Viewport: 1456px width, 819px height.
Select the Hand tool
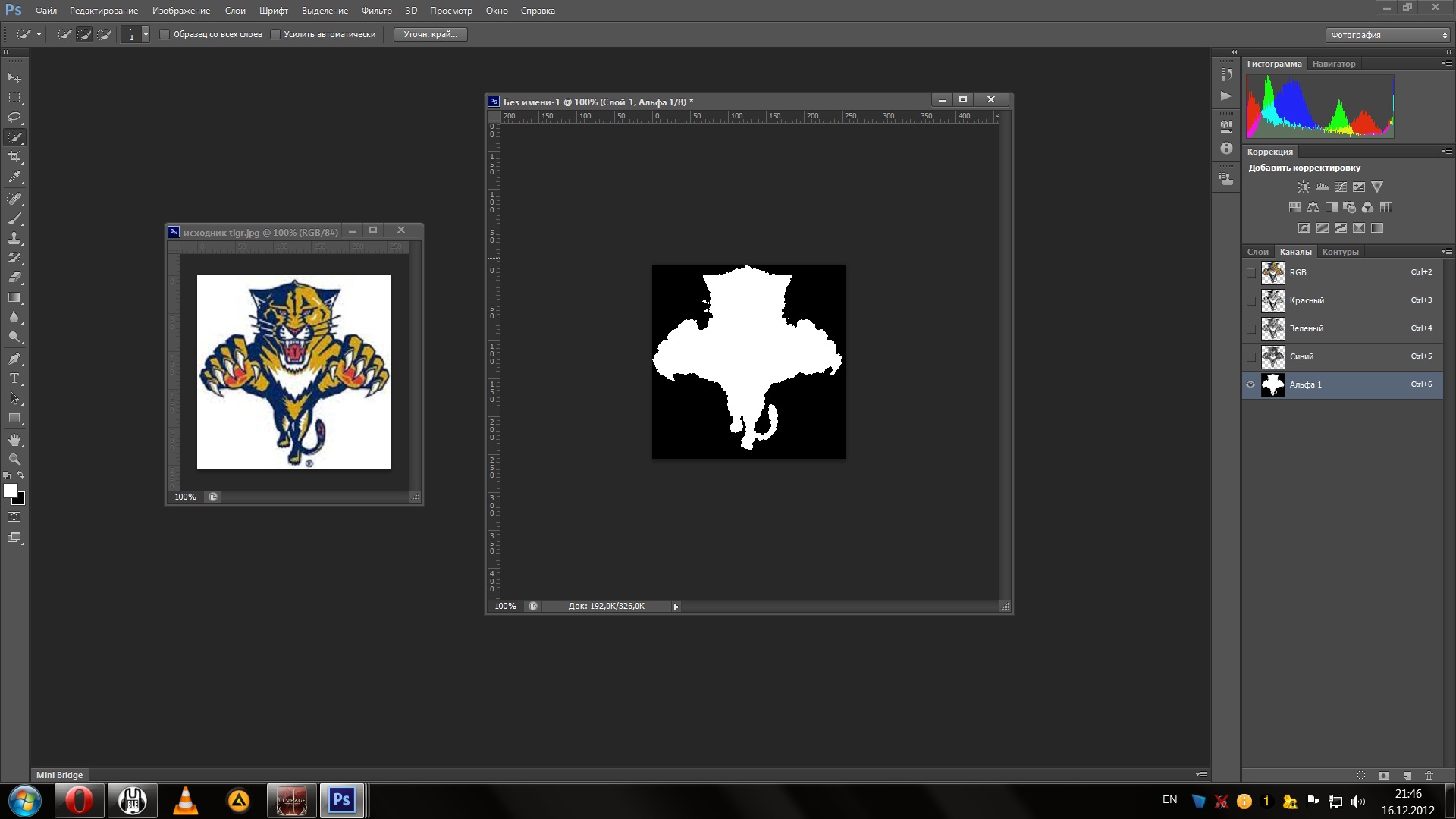pos(14,440)
